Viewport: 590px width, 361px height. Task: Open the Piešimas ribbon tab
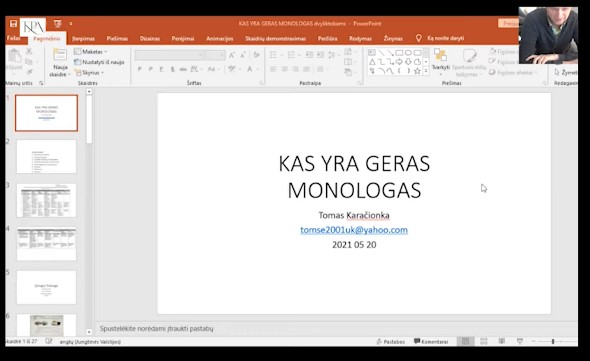point(117,38)
